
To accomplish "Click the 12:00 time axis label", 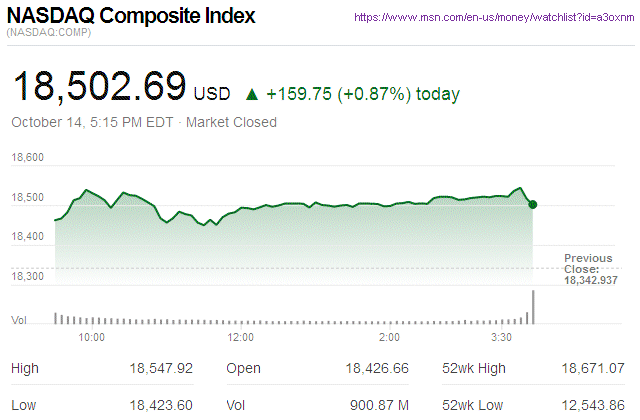I will point(241,338).
